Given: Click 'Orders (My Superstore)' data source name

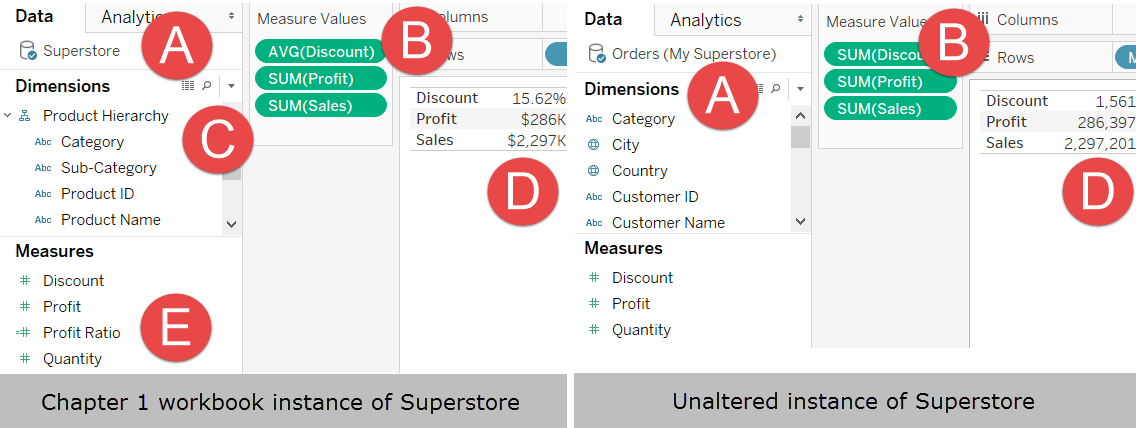Looking at the screenshot, I should tap(694, 54).
